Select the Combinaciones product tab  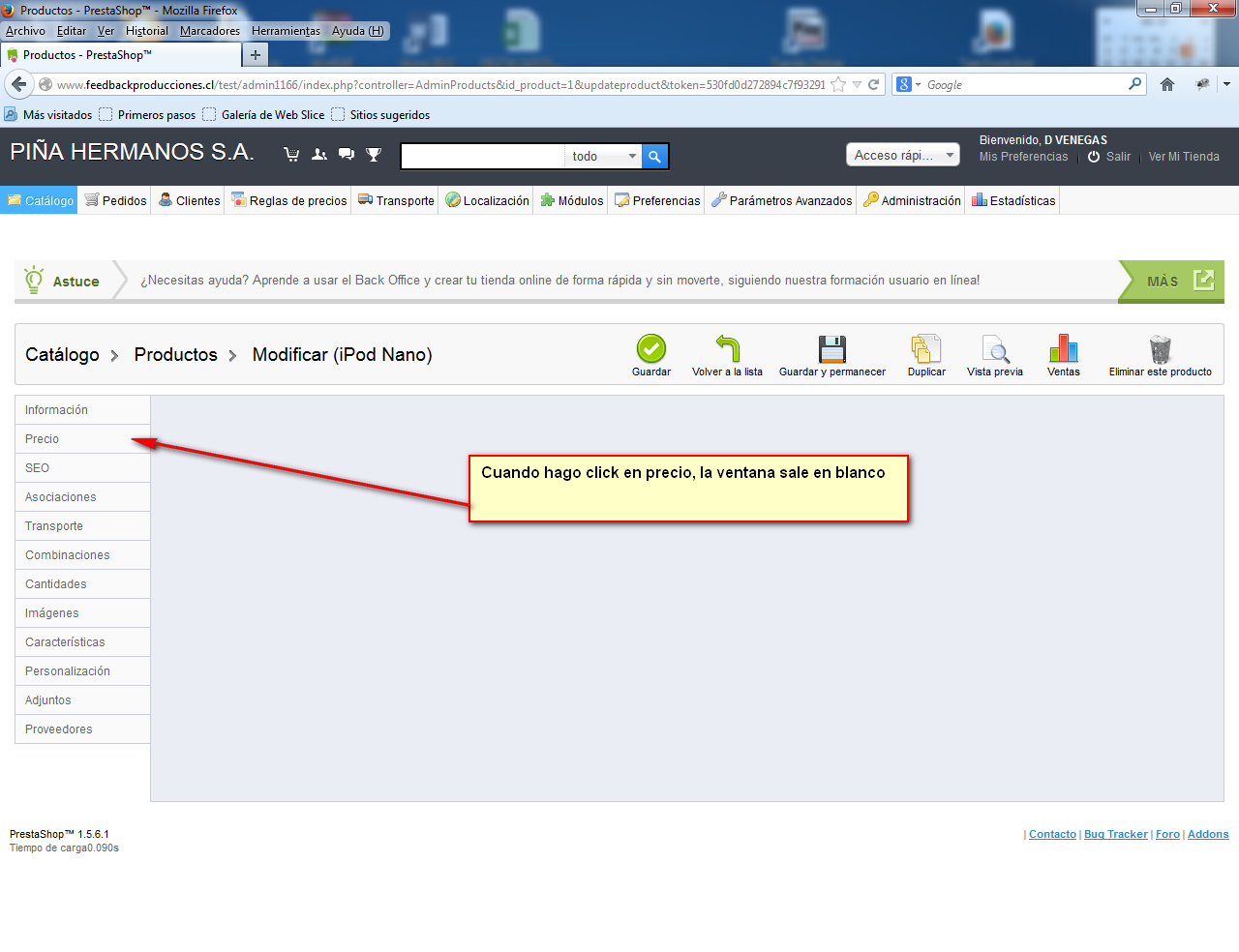tap(82, 555)
